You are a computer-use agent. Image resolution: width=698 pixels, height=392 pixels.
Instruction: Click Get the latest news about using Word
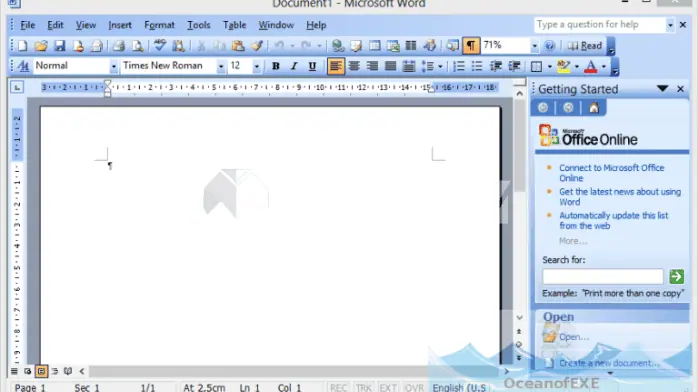click(620, 197)
